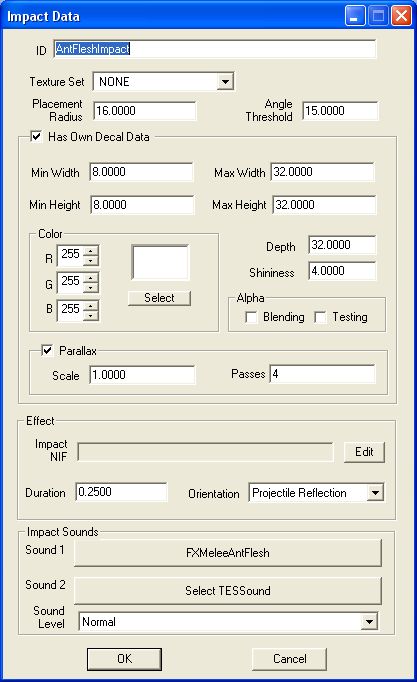
Task: Expand the Orientation combo box
Action: coord(375,493)
